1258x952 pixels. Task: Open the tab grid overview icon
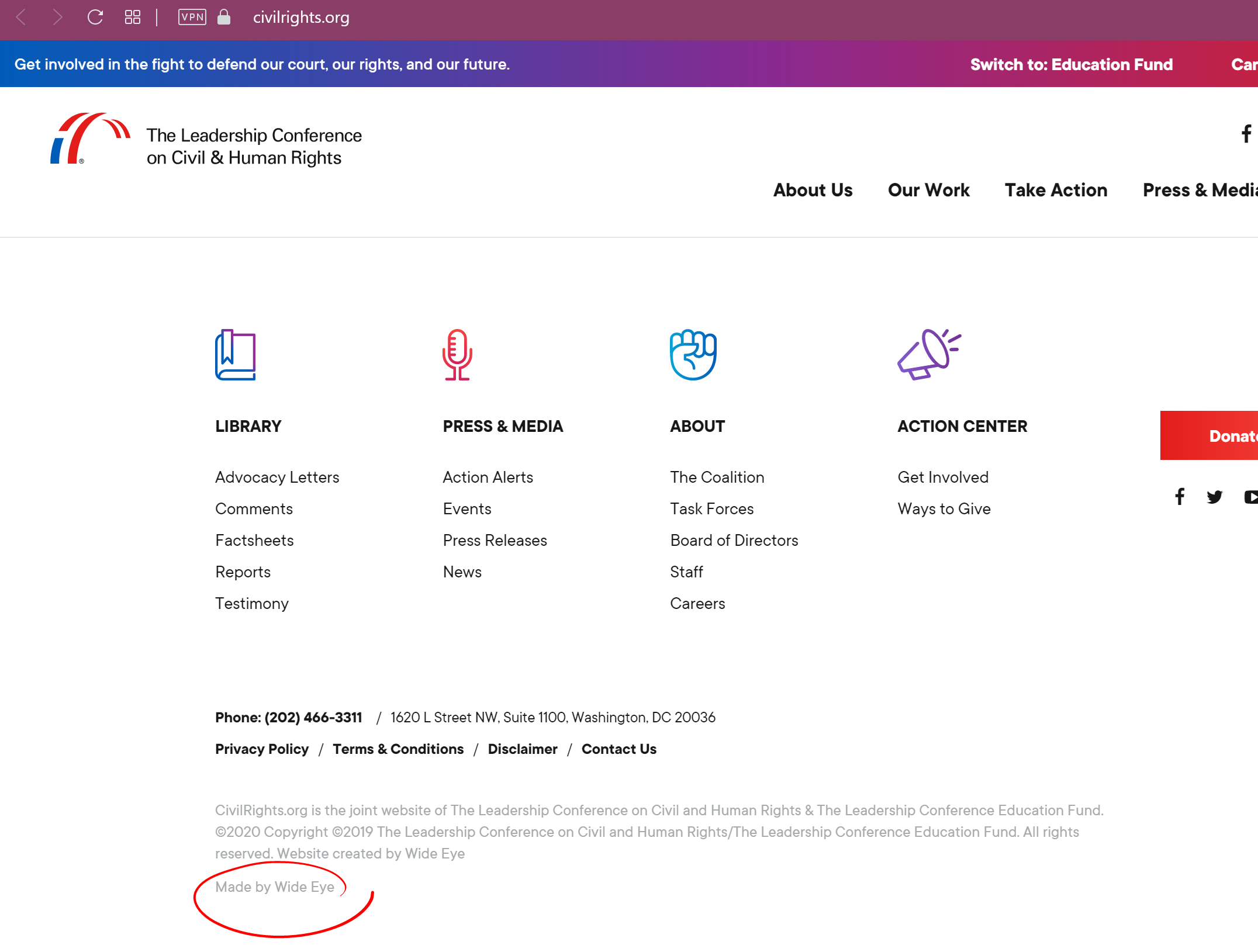coord(133,18)
